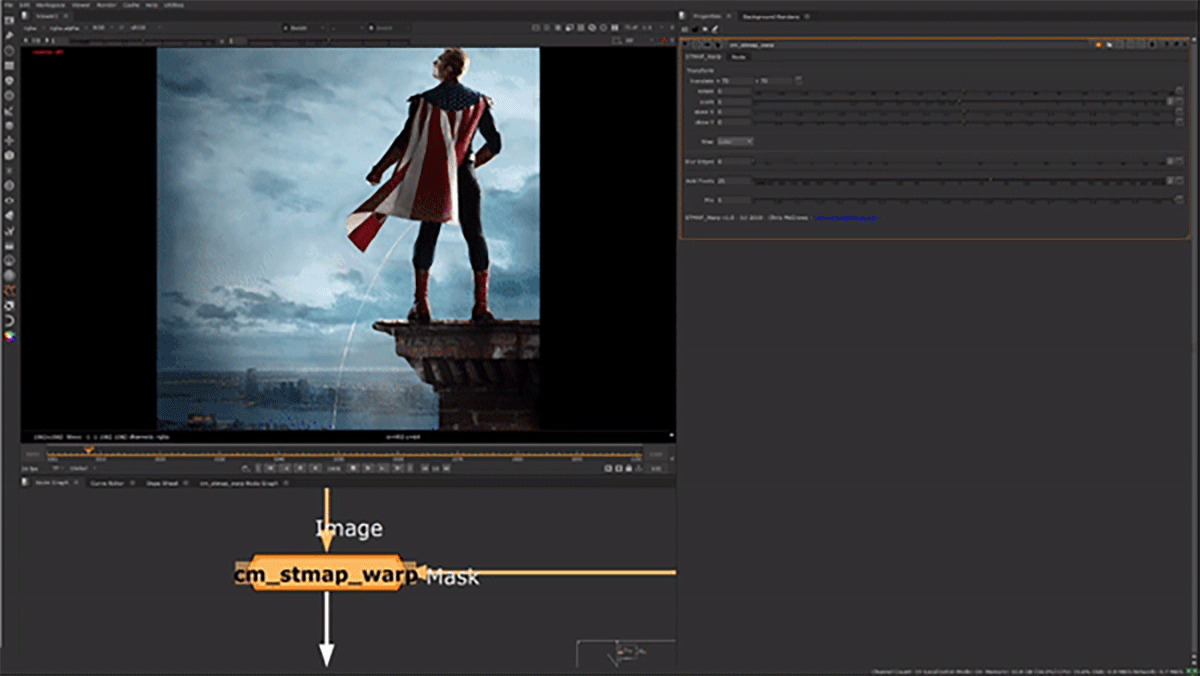Screen dimensions: 1200x676
Task: Click the translate x value field
Action: [x=735, y=80]
